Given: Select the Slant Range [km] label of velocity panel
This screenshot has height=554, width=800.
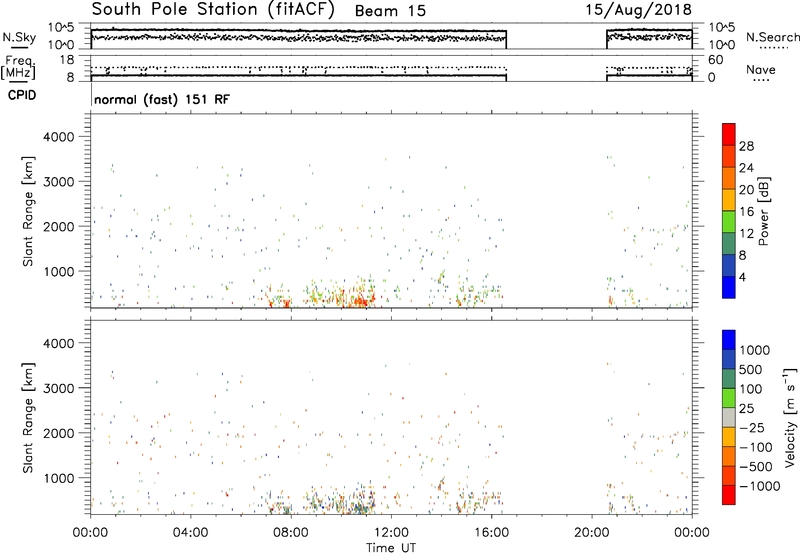Looking at the screenshot, I should [28, 418].
